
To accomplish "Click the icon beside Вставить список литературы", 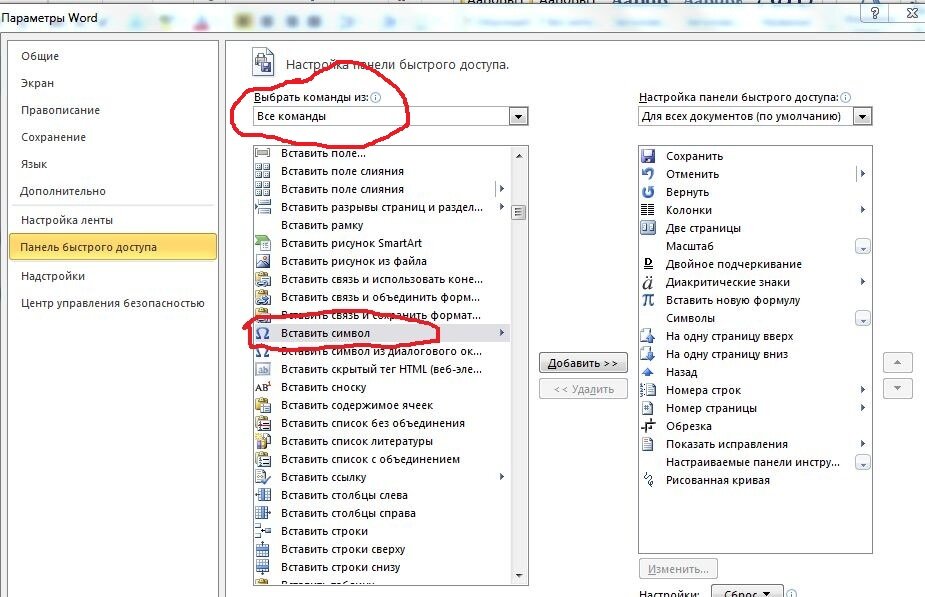I will pos(263,441).
